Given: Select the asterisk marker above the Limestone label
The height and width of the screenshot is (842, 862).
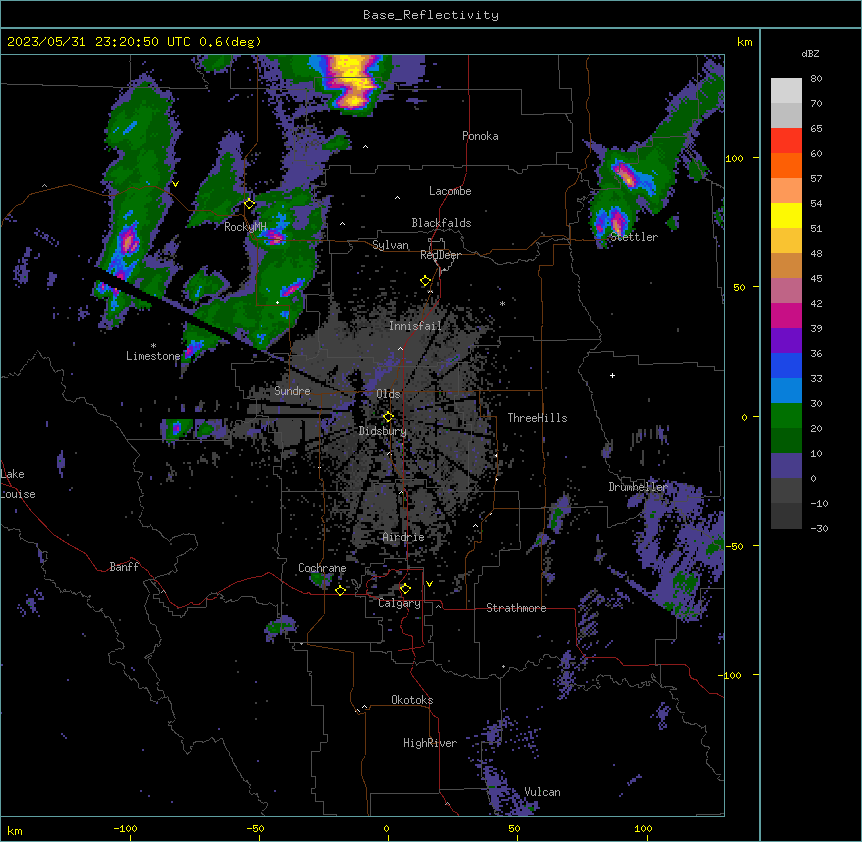Looking at the screenshot, I should click(x=153, y=346).
